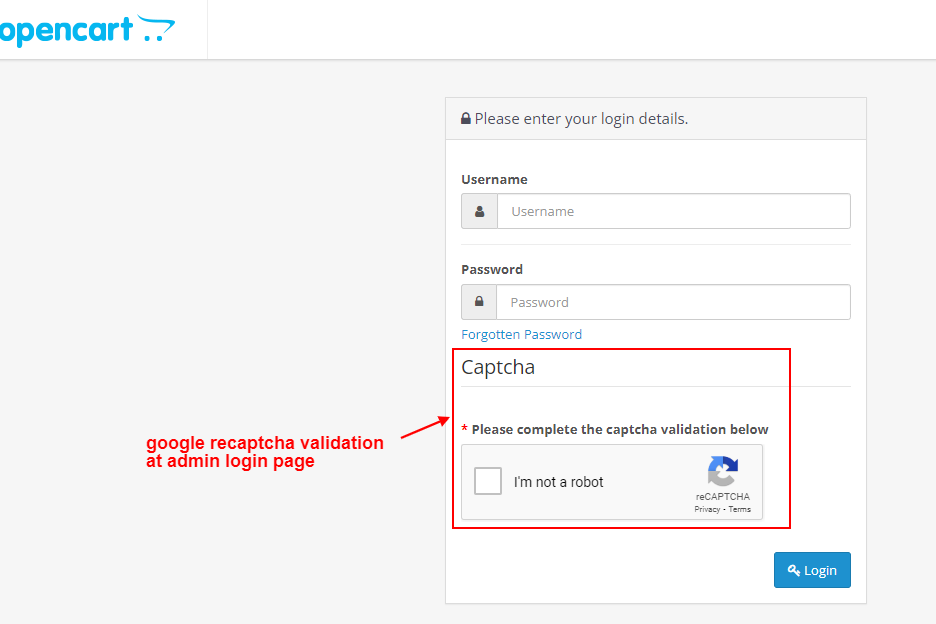
Task: Click the Password field label
Action: tap(492, 269)
